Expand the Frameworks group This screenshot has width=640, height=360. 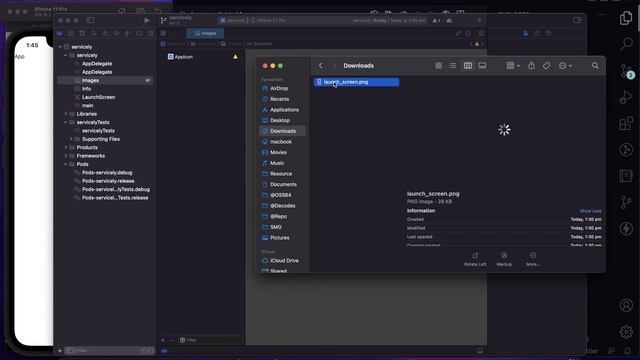click(66, 156)
